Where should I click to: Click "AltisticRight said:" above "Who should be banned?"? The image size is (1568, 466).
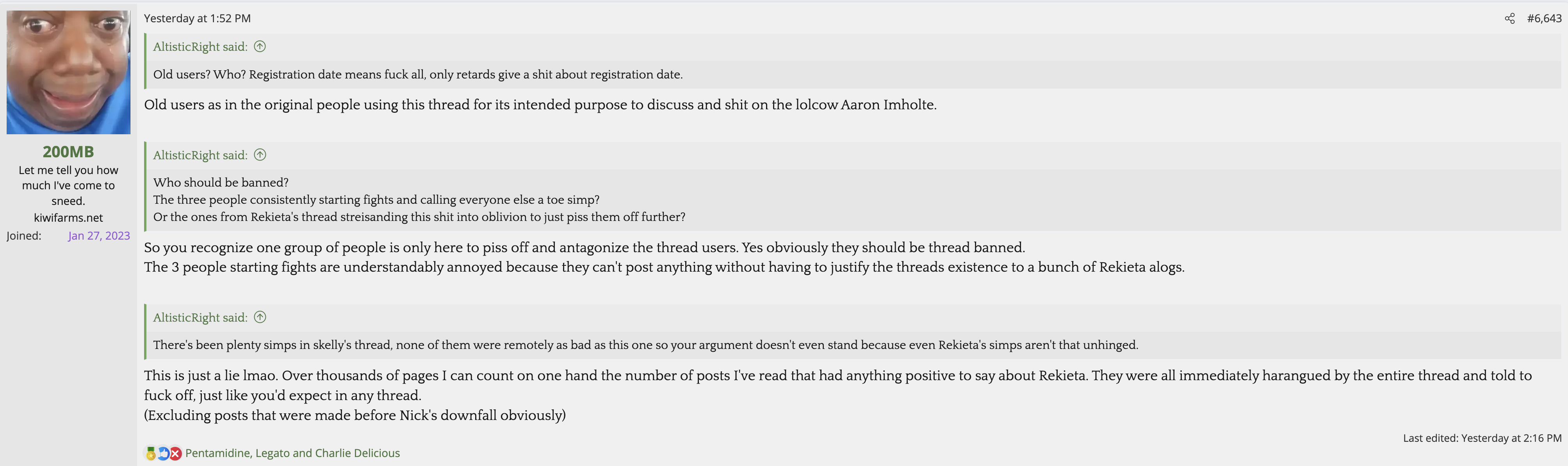[x=200, y=155]
